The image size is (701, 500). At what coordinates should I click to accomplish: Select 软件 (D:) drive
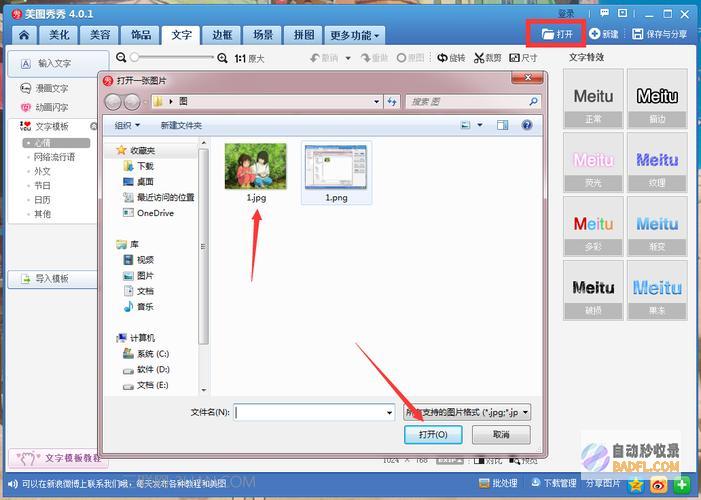146,369
